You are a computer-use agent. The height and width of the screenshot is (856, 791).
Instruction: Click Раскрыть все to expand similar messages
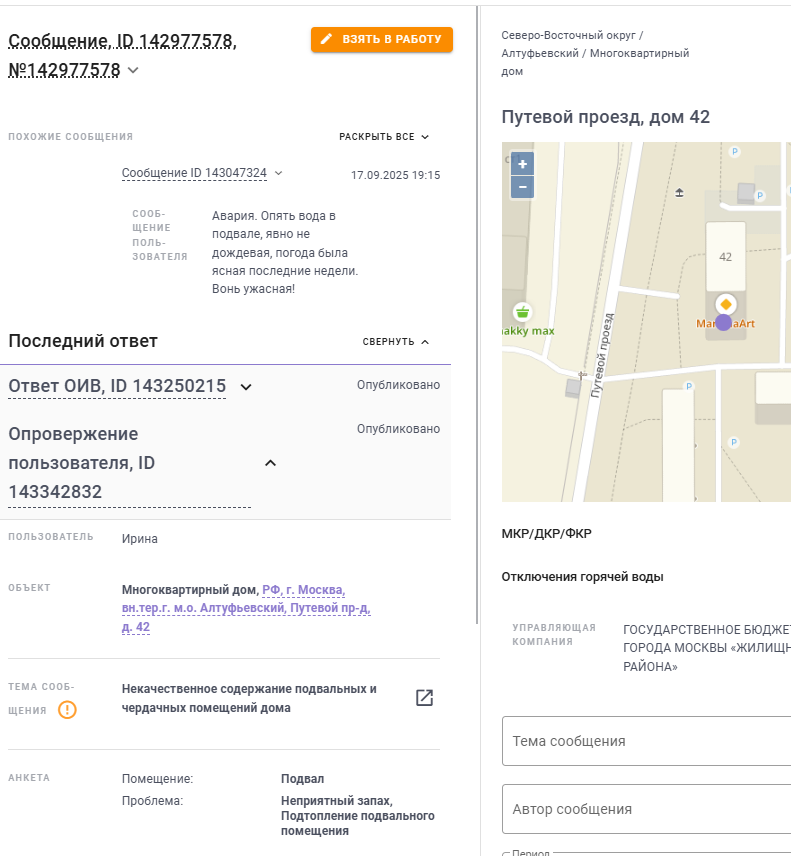[384, 136]
